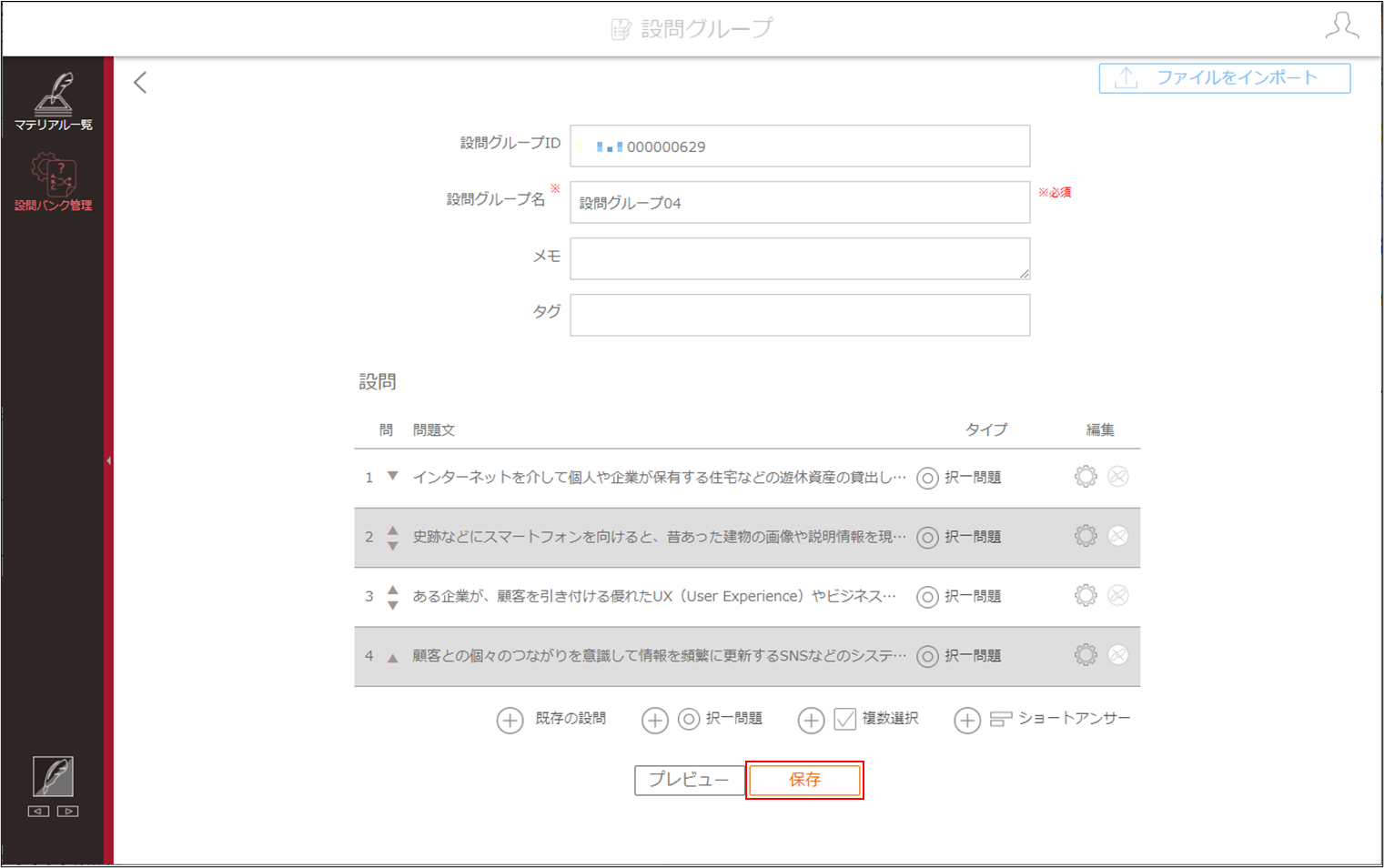Delete question 2 with X icon

click(x=1118, y=536)
